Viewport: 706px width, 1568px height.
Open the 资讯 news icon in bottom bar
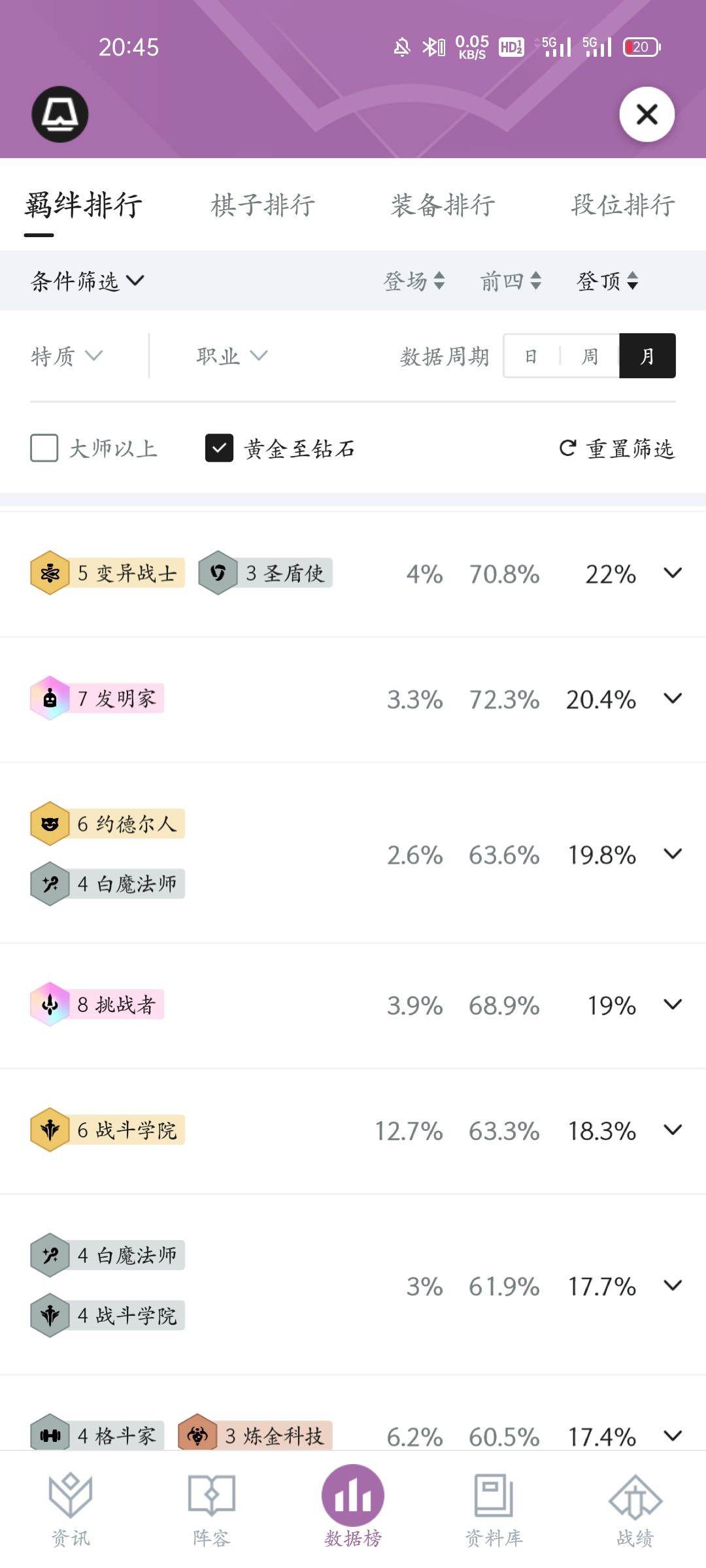tap(71, 1495)
